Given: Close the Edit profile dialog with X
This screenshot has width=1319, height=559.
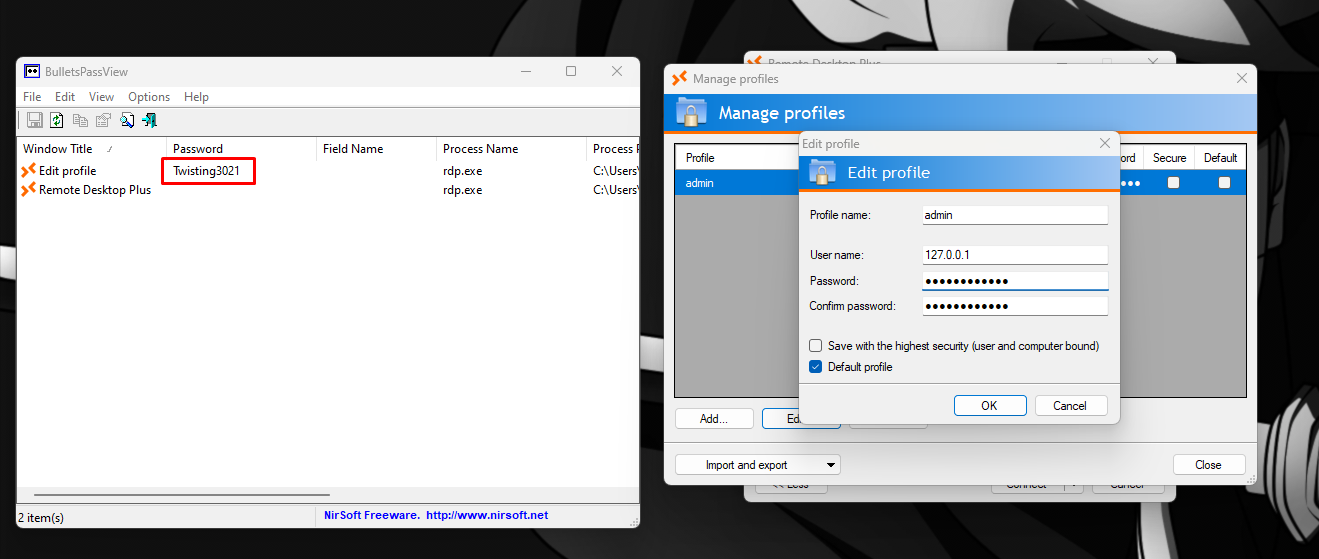Looking at the screenshot, I should (1104, 144).
